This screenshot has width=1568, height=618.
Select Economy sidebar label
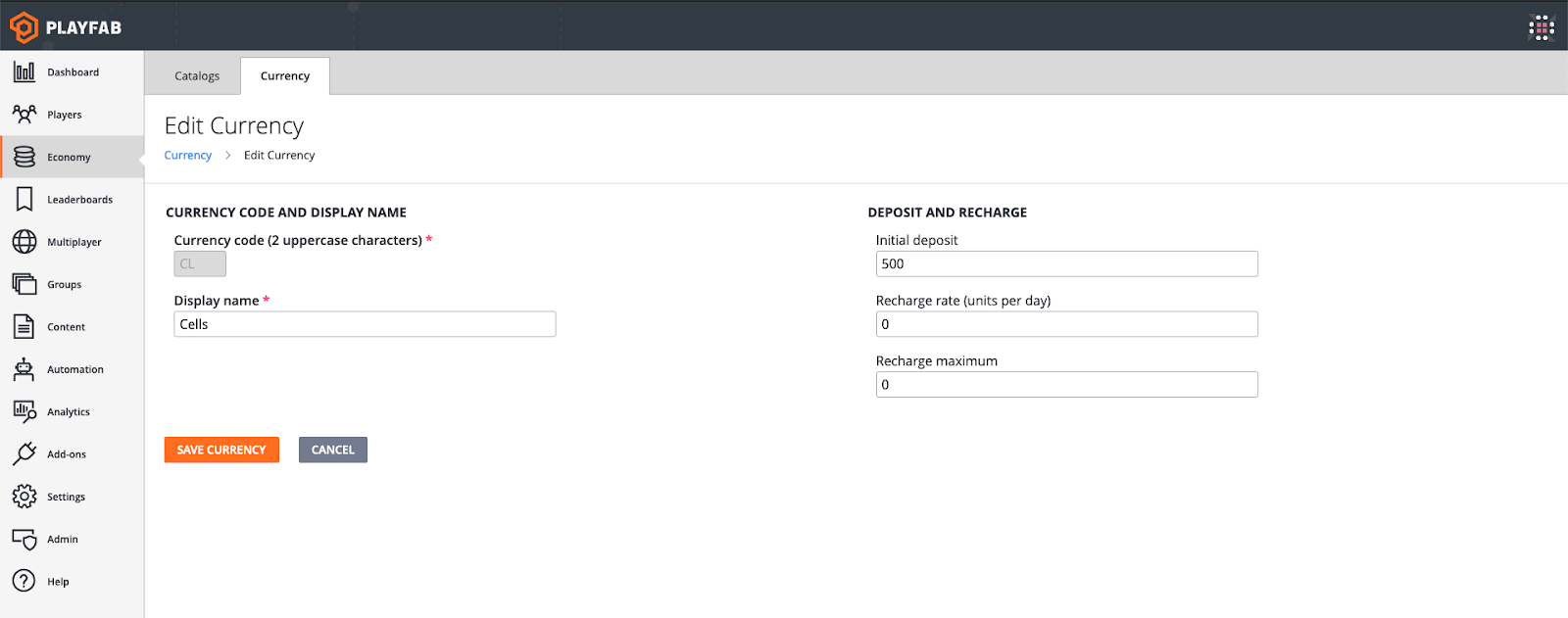(69, 157)
